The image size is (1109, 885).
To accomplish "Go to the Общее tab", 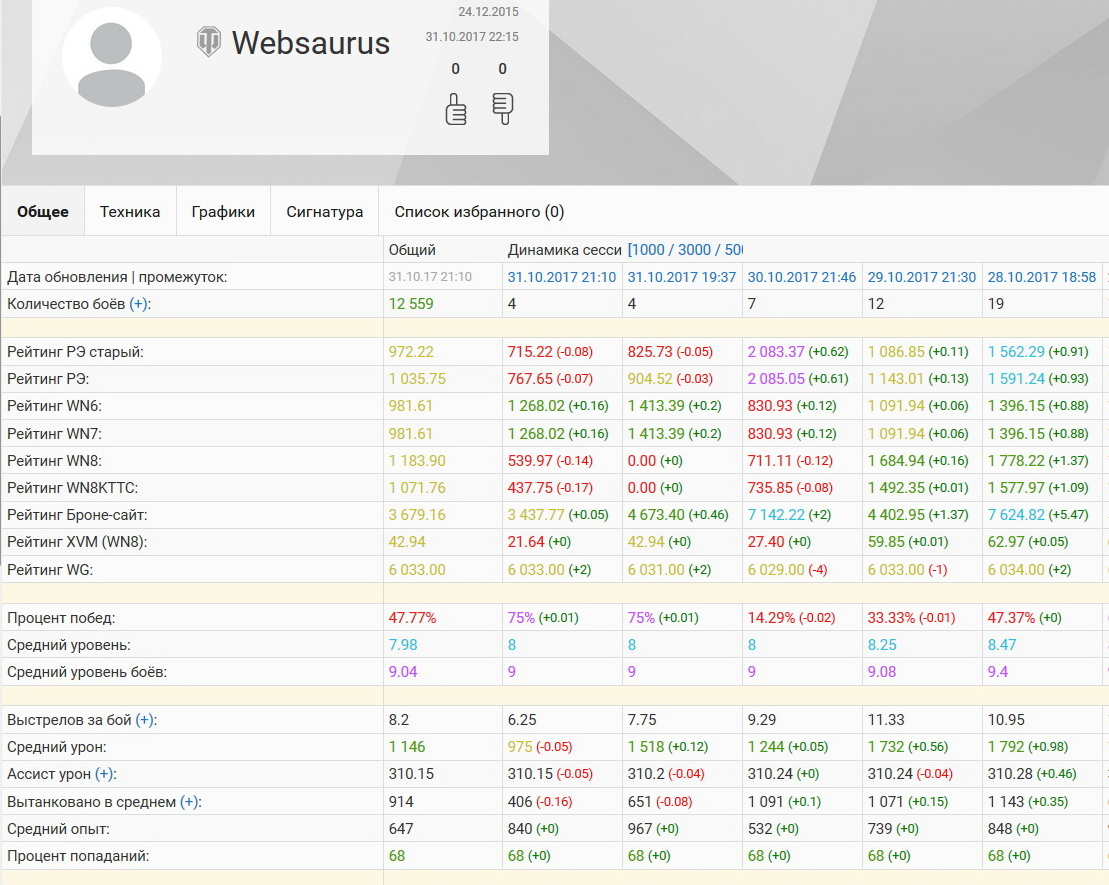I will point(43,212).
